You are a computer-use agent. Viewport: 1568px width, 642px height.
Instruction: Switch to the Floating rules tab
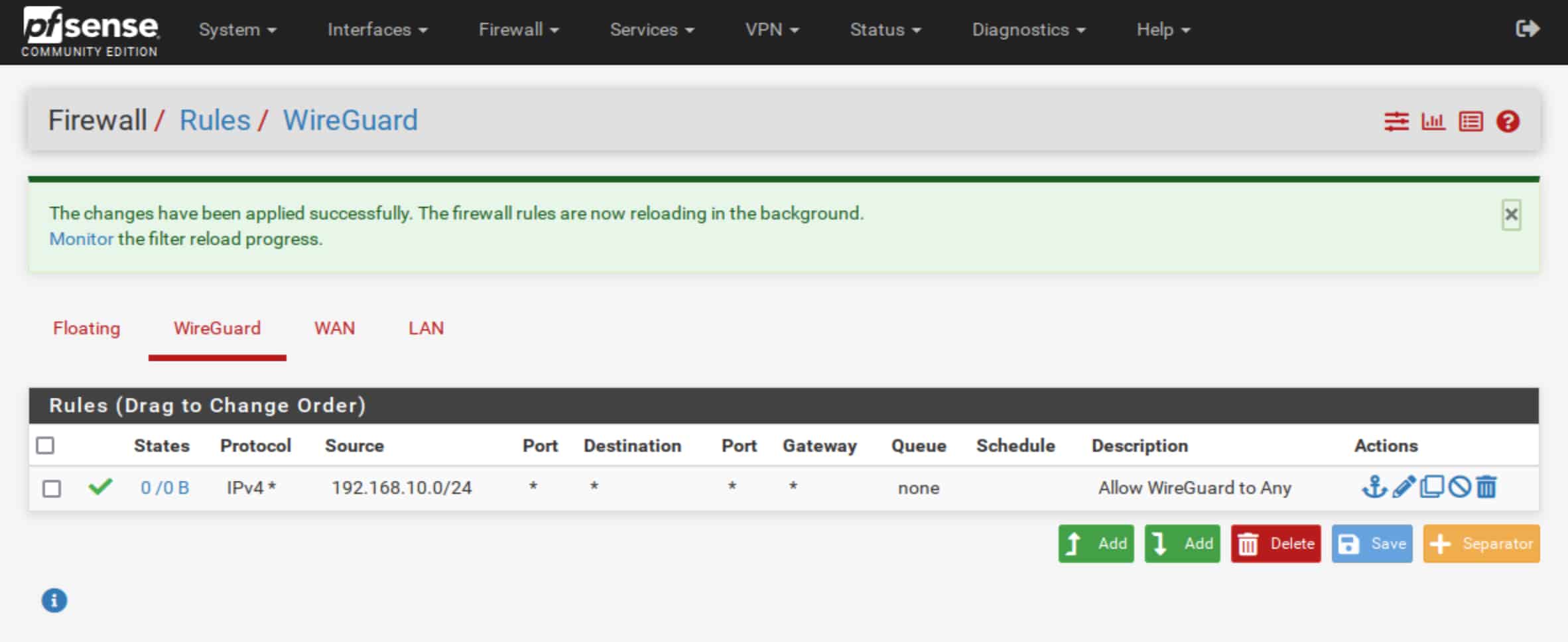[87, 328]
